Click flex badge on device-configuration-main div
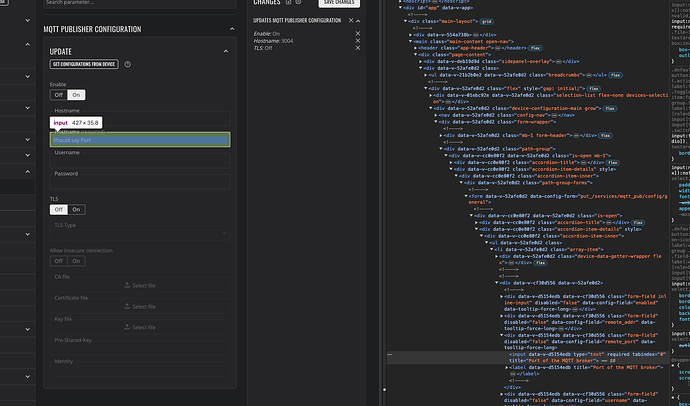The image size is (690, 406). click(610, 109)
